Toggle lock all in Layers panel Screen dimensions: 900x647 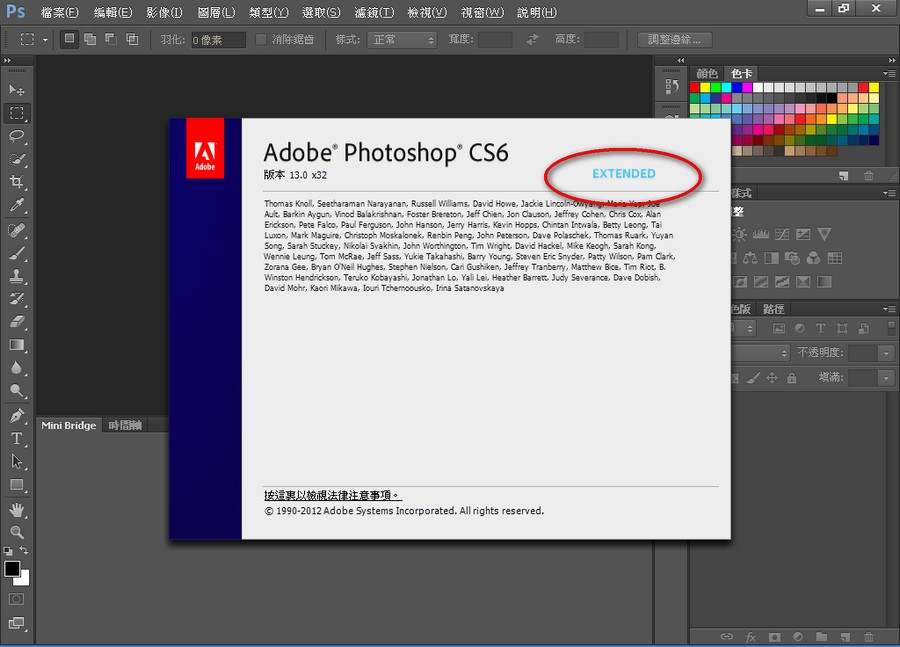point(792,378)
